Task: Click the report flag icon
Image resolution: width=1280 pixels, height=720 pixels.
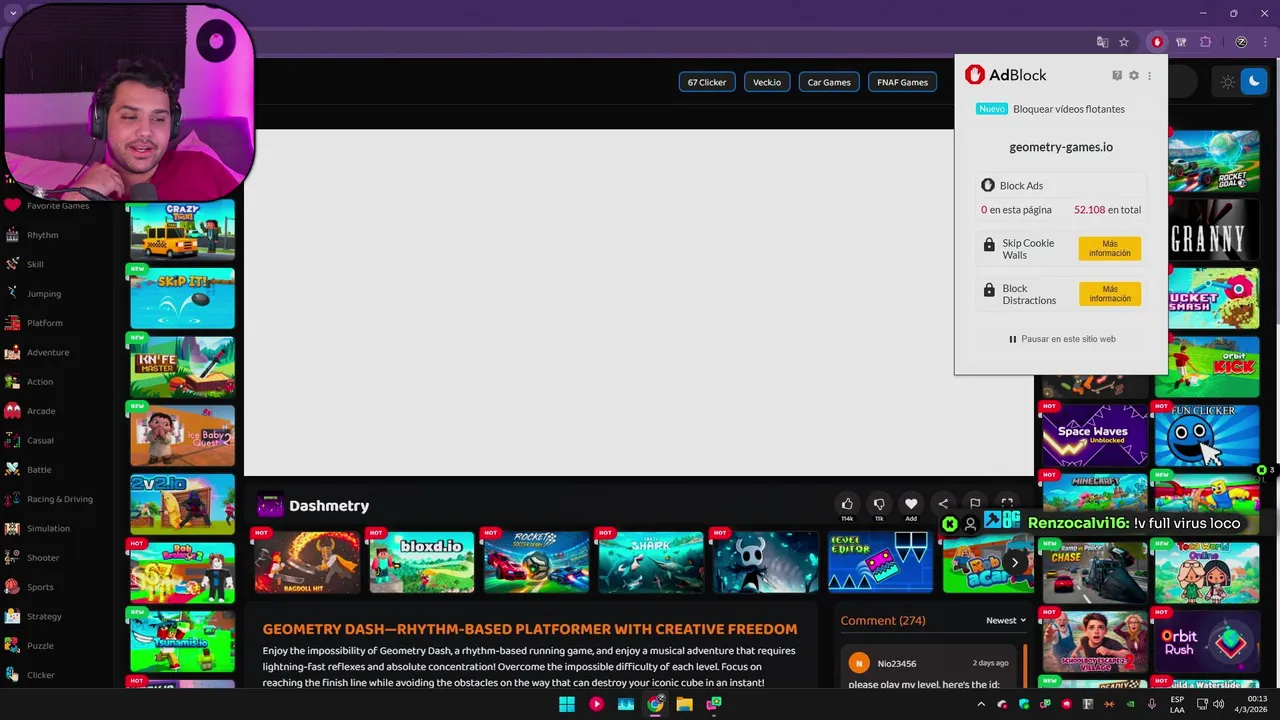Action: (x=975, y=504)
